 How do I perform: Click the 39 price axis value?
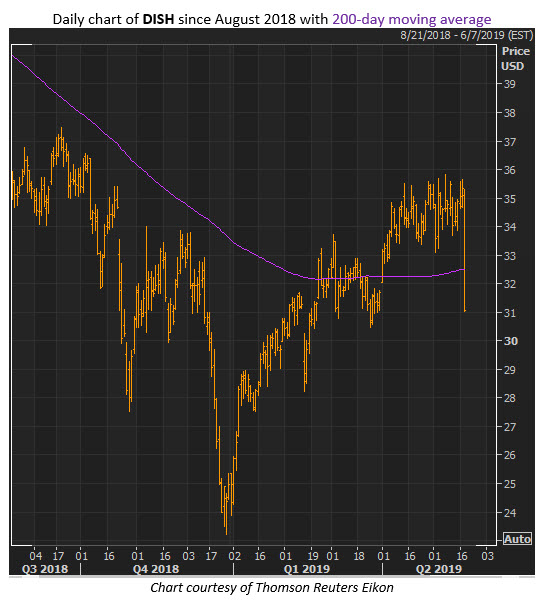(x=510, y=84)
